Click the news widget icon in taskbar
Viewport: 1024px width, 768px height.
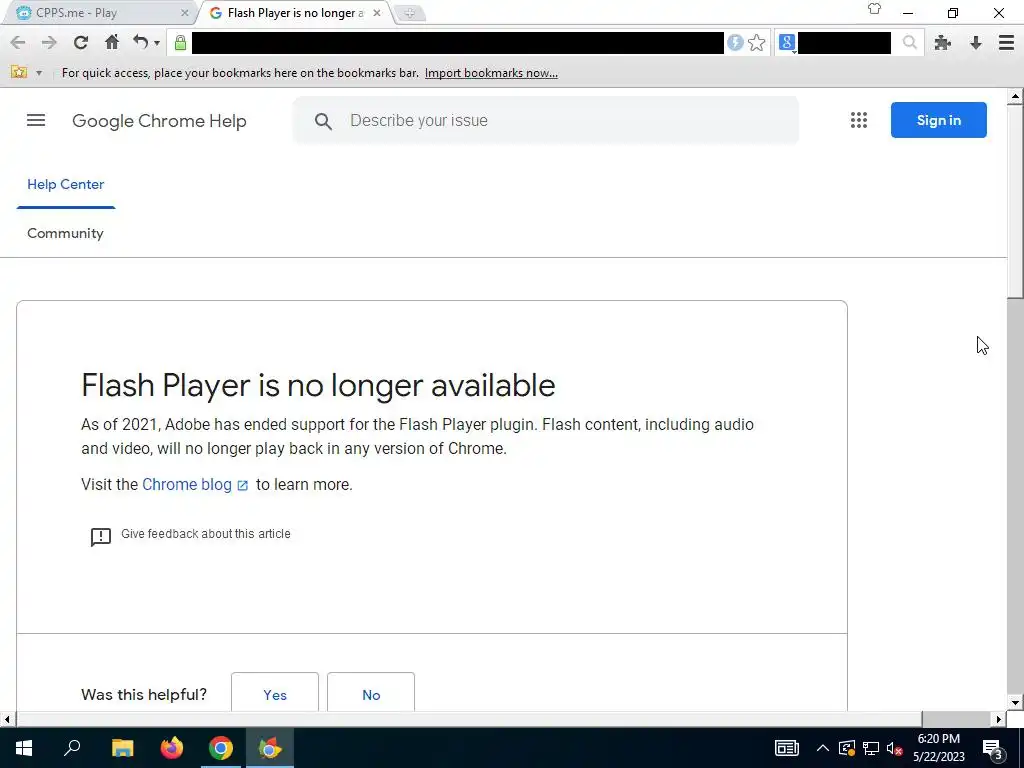click(x=786, y=748)
